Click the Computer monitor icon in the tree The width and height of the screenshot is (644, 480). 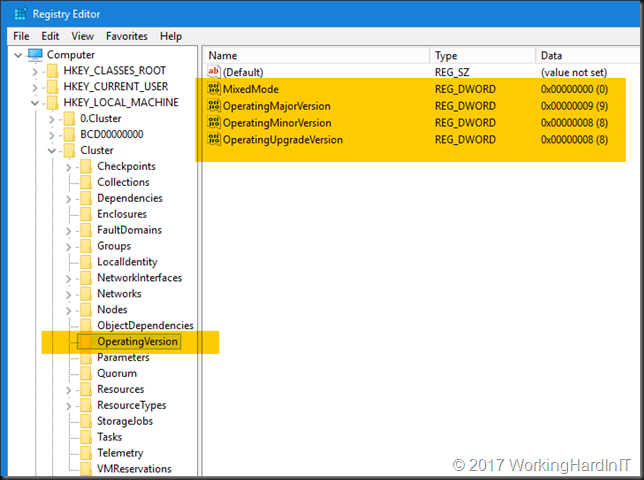(35, 55)
